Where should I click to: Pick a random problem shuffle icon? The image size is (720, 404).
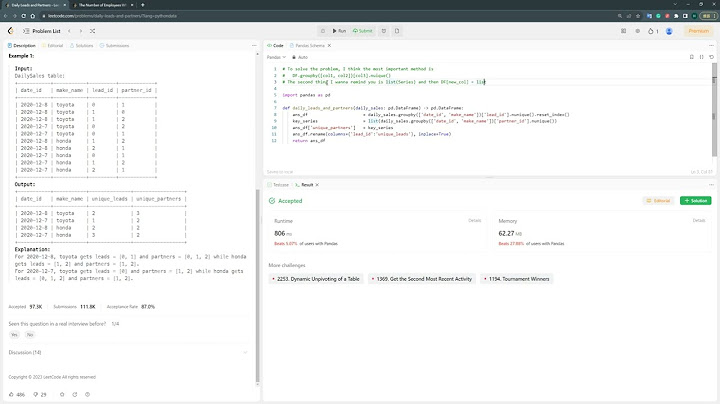pos(92,31)
